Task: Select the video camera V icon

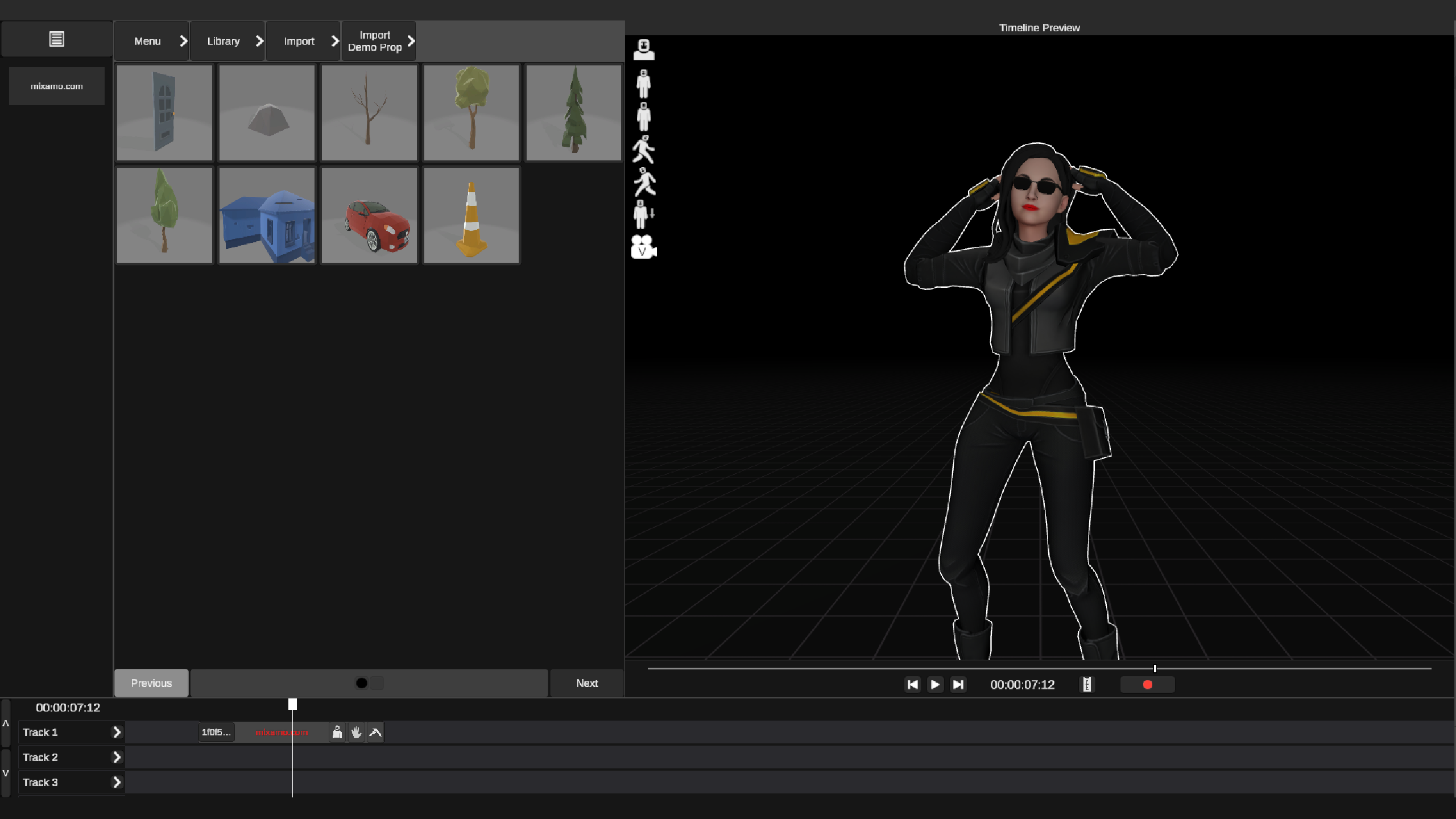Action: (644, 247)
